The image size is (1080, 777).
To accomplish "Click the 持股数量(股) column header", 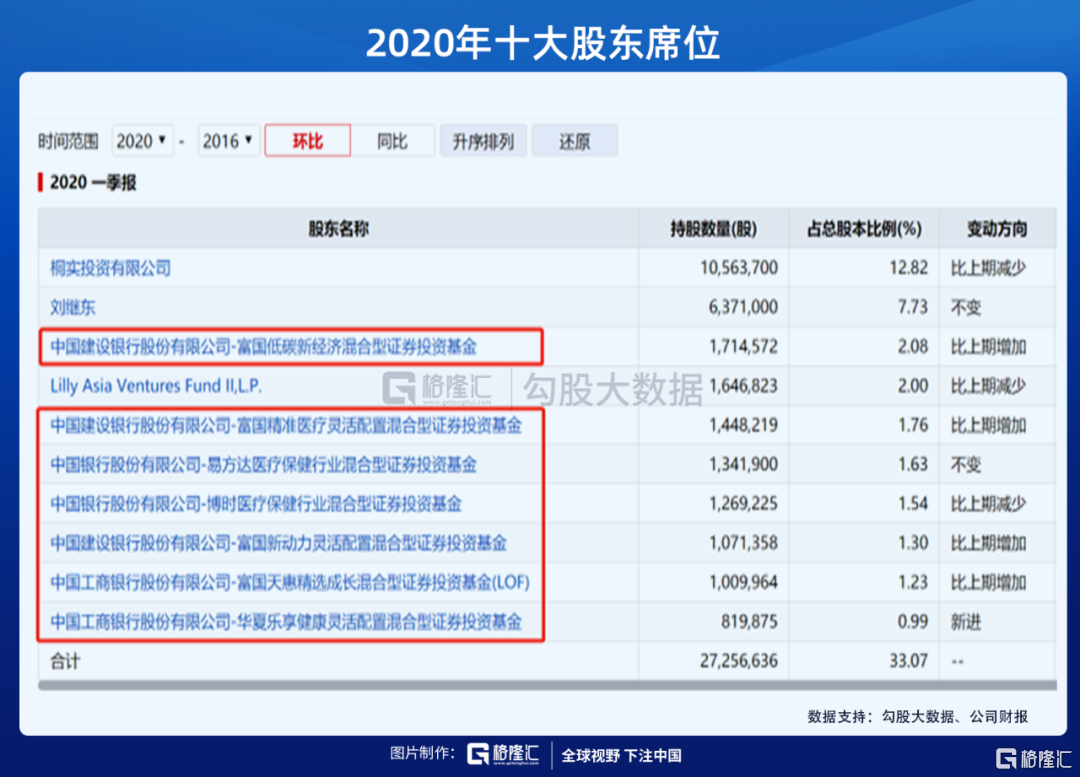I will (714, 229).
